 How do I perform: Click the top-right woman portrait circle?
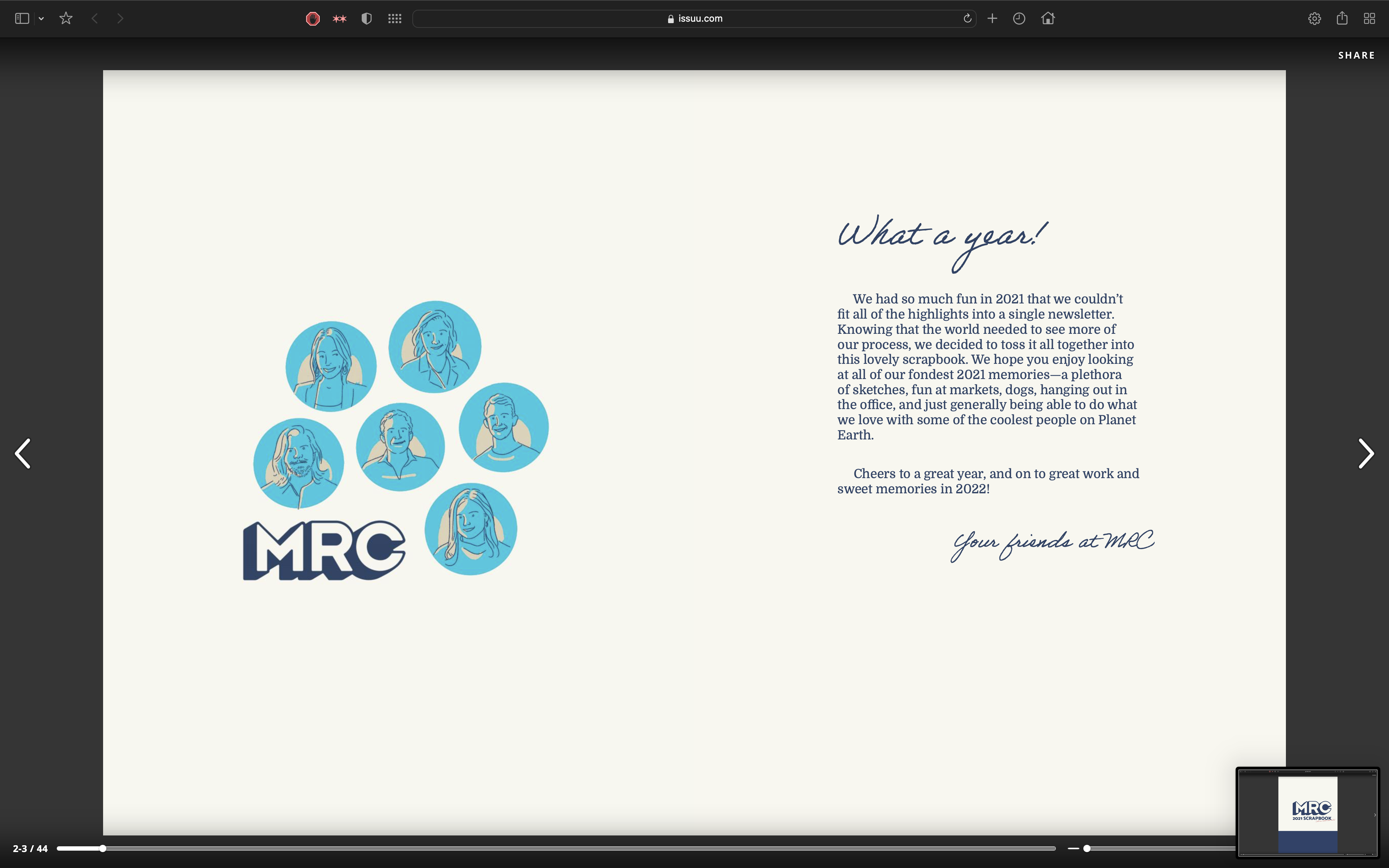click(434, 347)
